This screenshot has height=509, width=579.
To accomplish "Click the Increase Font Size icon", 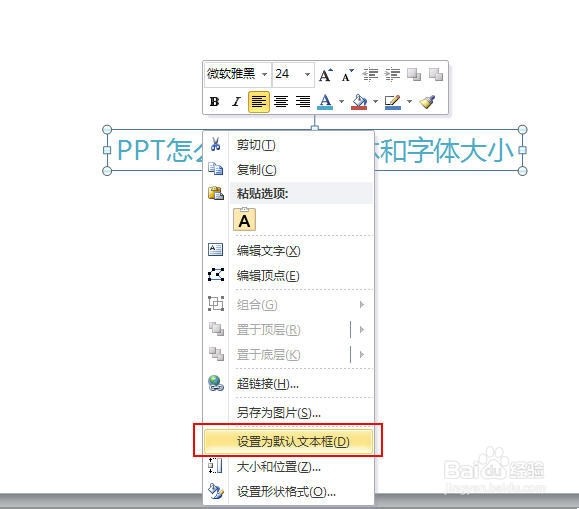I will pos(326,75).
